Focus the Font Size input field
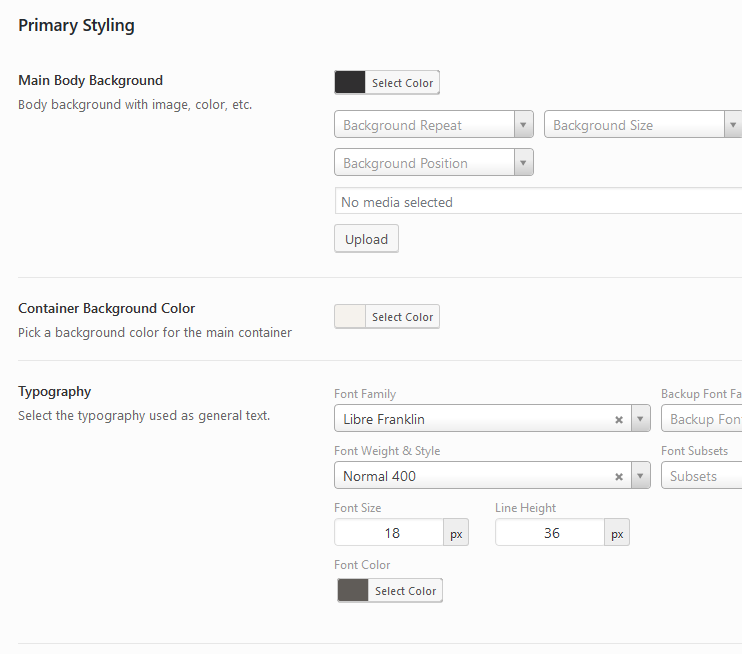This screenshot has height=654, width=742. pyautogui.click(x=389, y=533)
